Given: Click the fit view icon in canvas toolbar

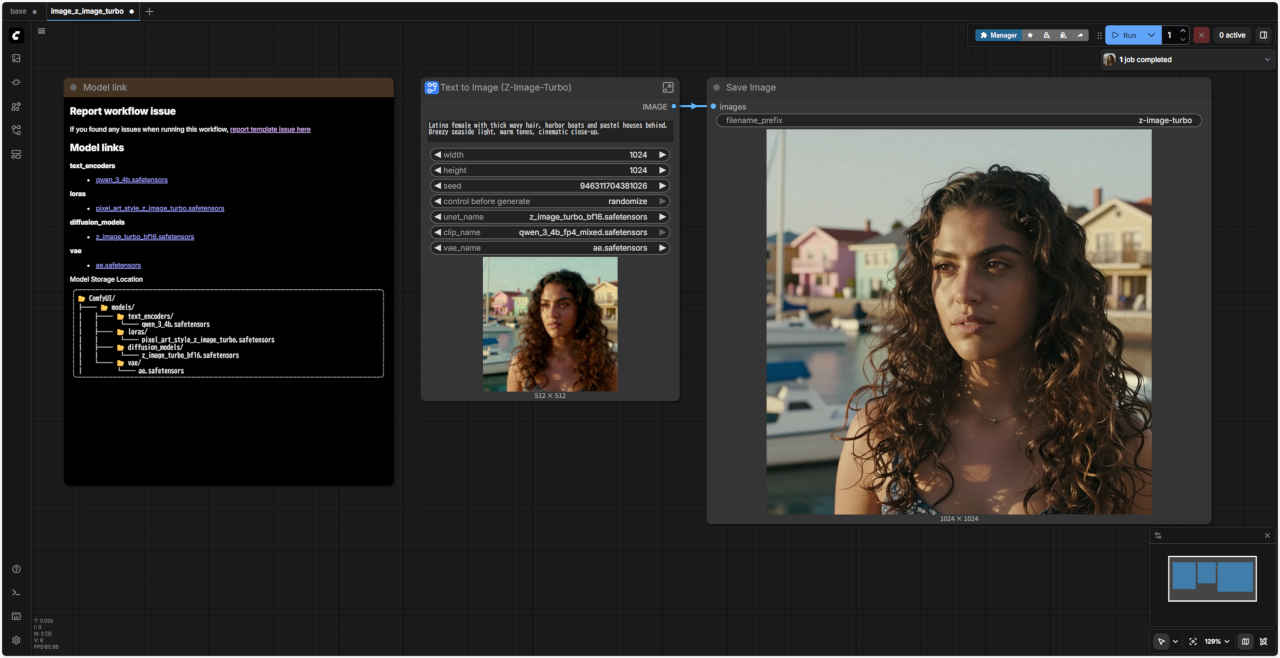Looking at the screenshot, I should 1193,641.
